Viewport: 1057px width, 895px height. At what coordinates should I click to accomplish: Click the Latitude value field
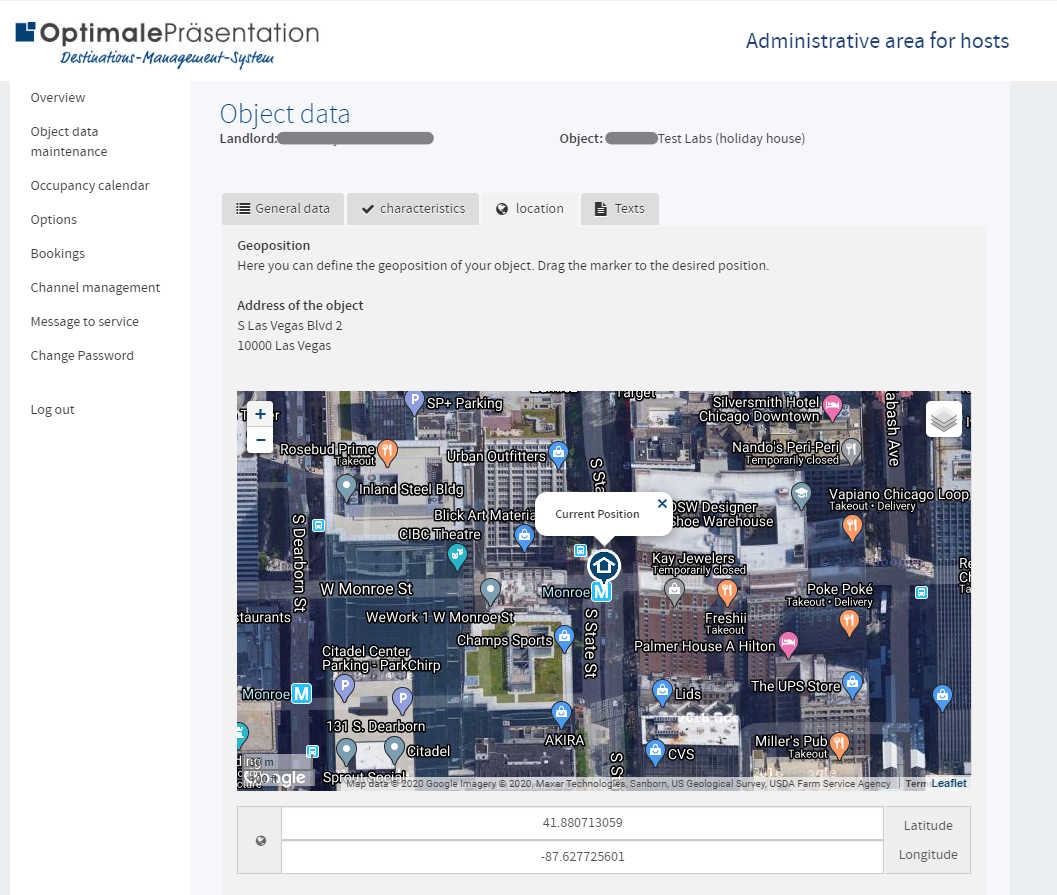[582, 823]
